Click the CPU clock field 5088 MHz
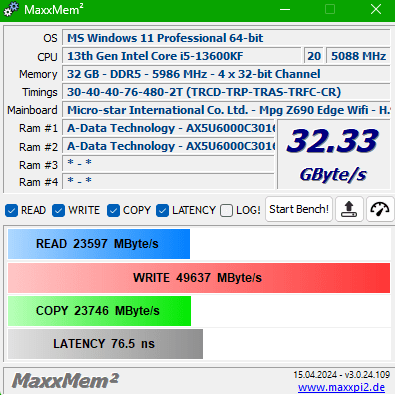The image size is (395, 395). [358, 56]
